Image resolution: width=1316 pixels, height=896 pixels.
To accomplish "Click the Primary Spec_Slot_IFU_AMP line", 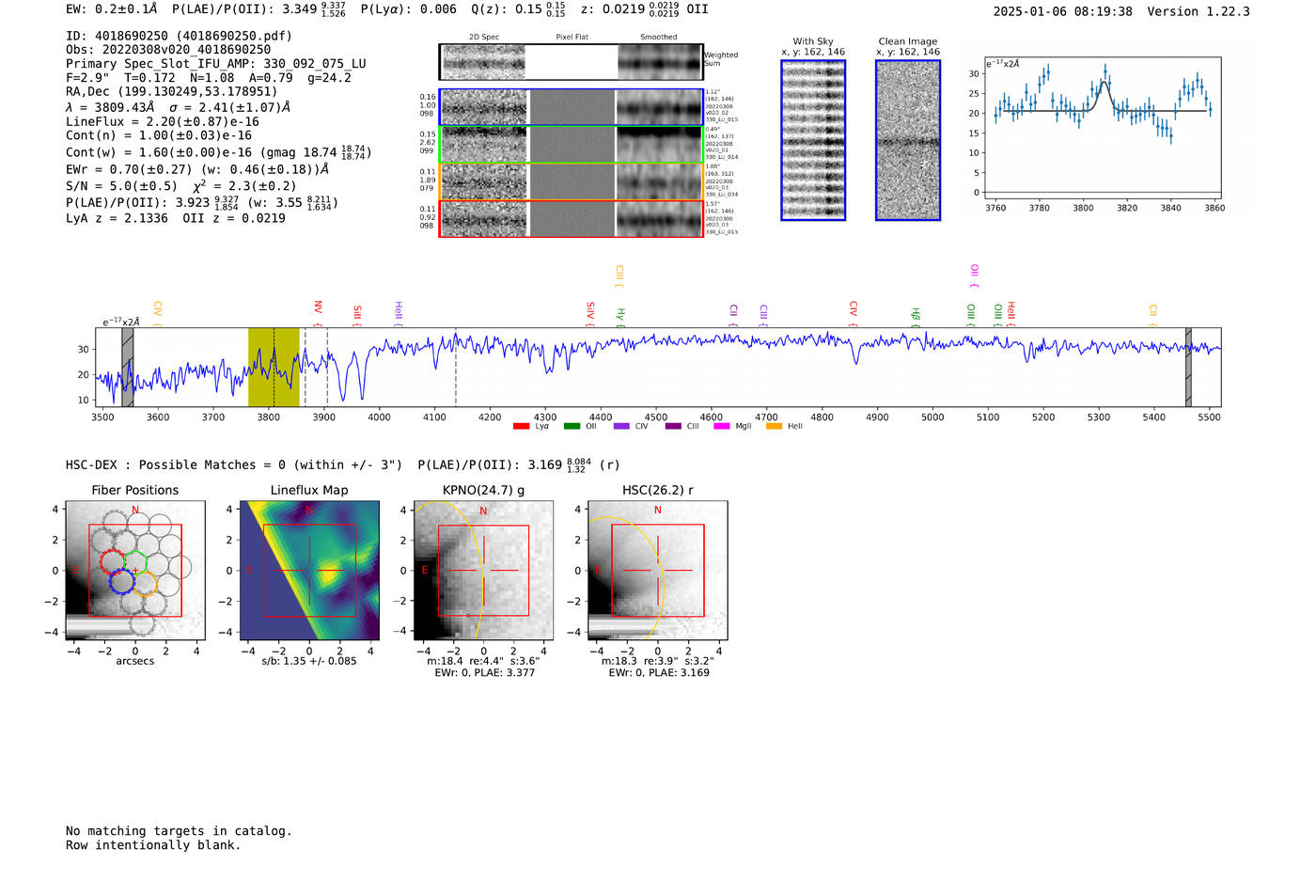I will [216, 64].
